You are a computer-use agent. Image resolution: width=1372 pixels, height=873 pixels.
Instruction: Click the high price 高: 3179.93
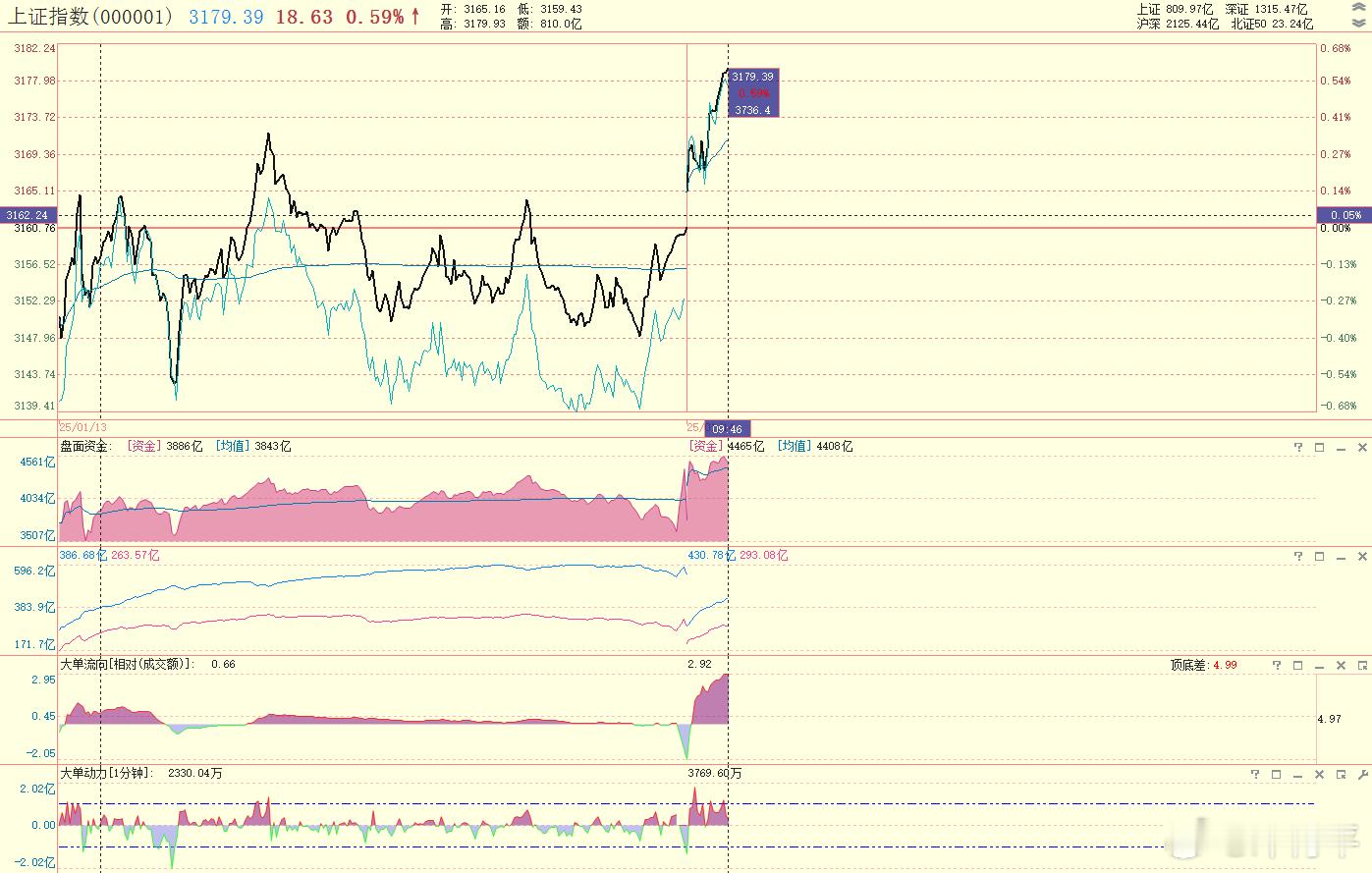(x=472, y=24)
